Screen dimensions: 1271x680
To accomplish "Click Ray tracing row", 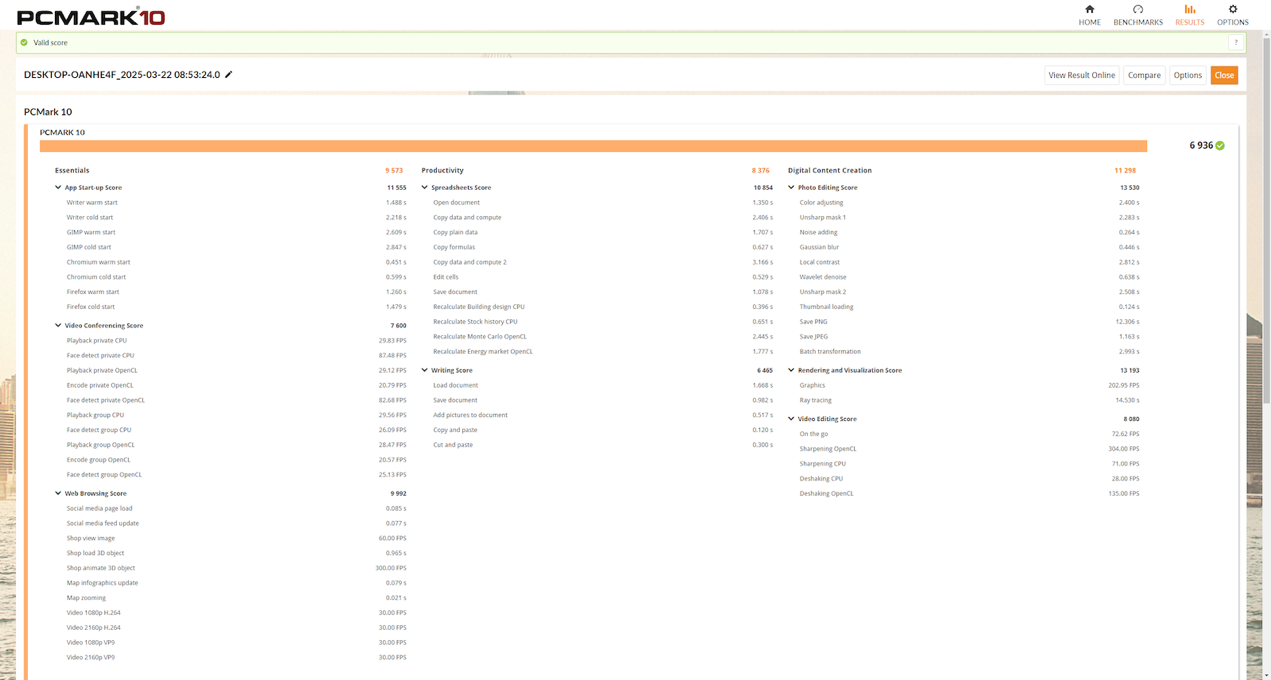I will coord(970,400).
